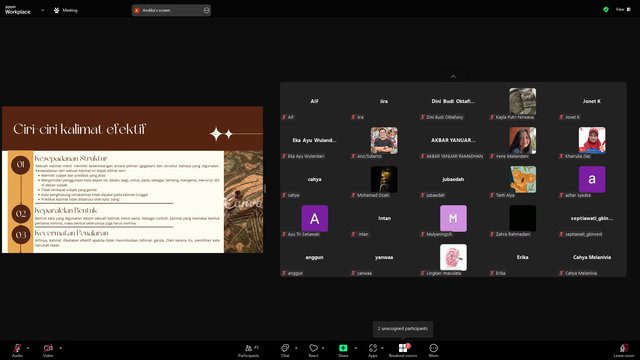Select Mulyaningsih's pink 'M' avatar
640x360 pixels.
pyautogui.click(x=453, y=218)
